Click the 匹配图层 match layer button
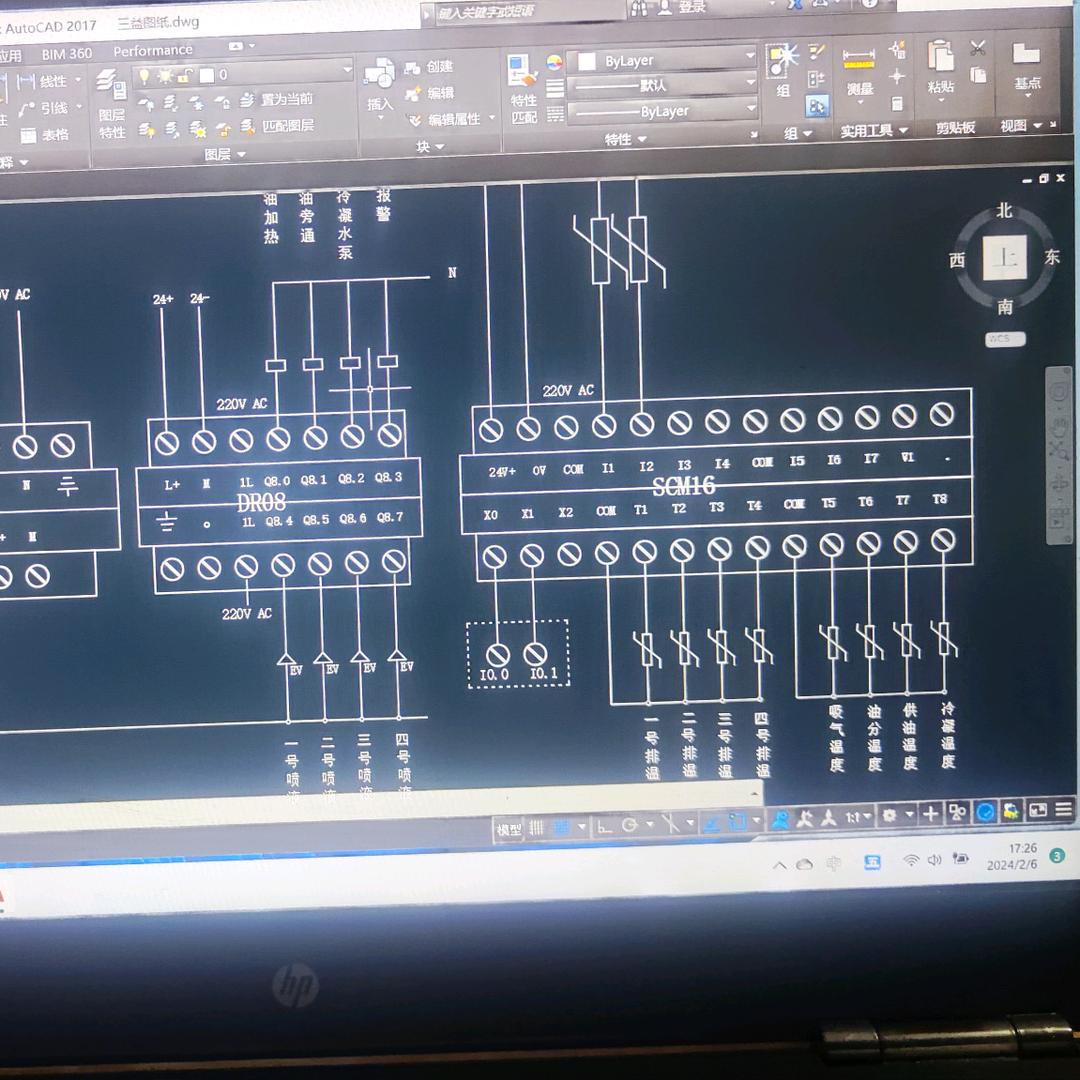1080x1080 pixels. point(287,126)
